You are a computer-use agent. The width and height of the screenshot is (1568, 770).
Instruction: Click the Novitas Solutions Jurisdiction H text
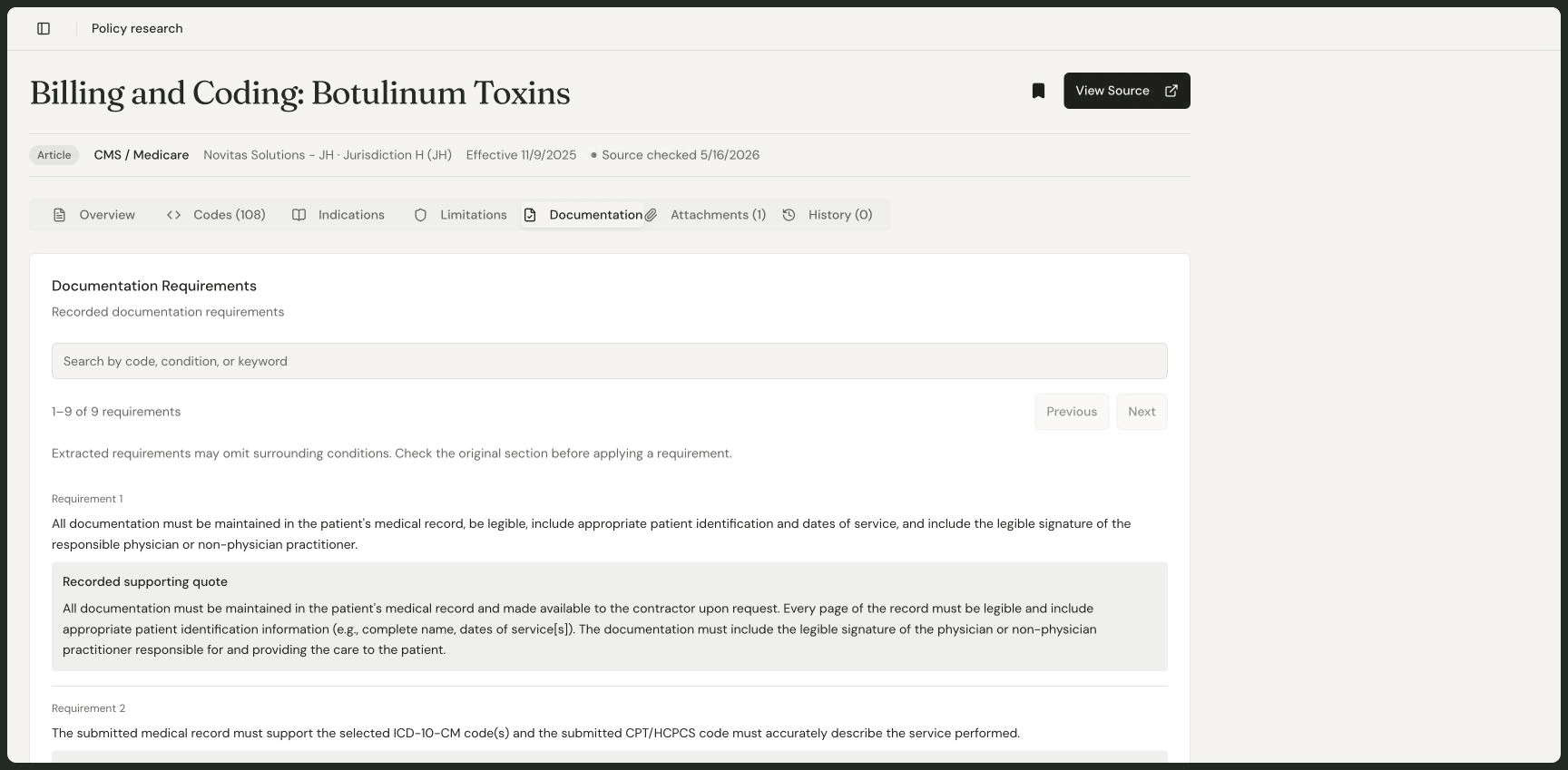(328, 155)
